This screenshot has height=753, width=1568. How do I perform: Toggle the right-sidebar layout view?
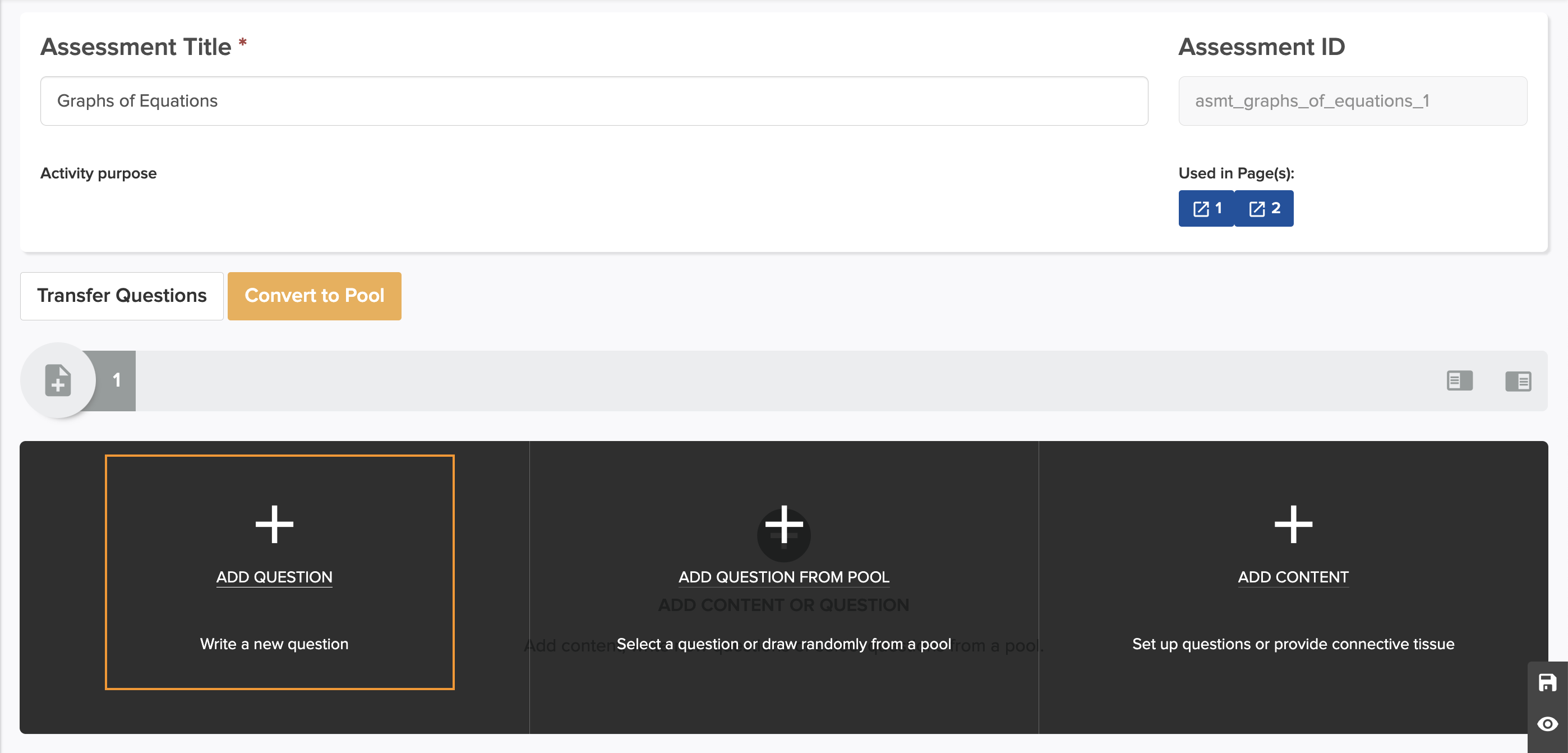1518,382
